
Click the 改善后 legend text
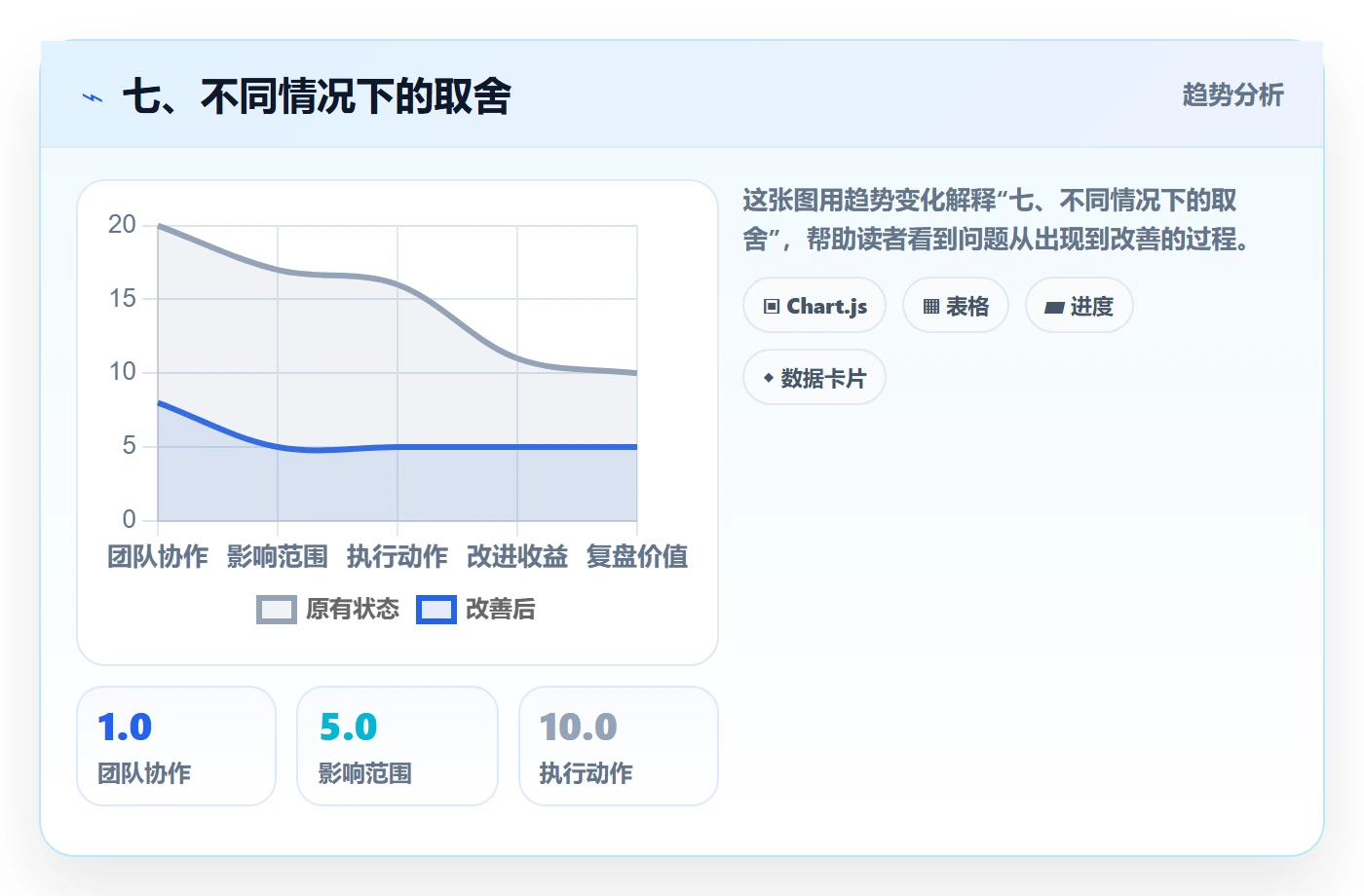pos(501,610)
